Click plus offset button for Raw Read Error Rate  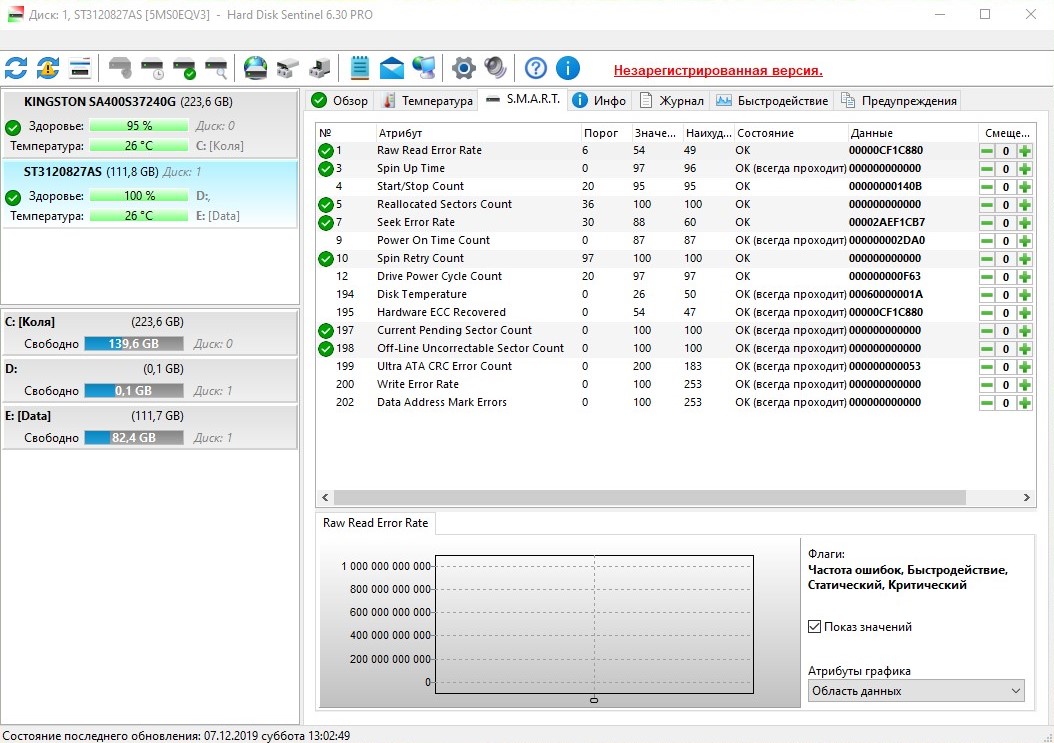pos(1024,151)
